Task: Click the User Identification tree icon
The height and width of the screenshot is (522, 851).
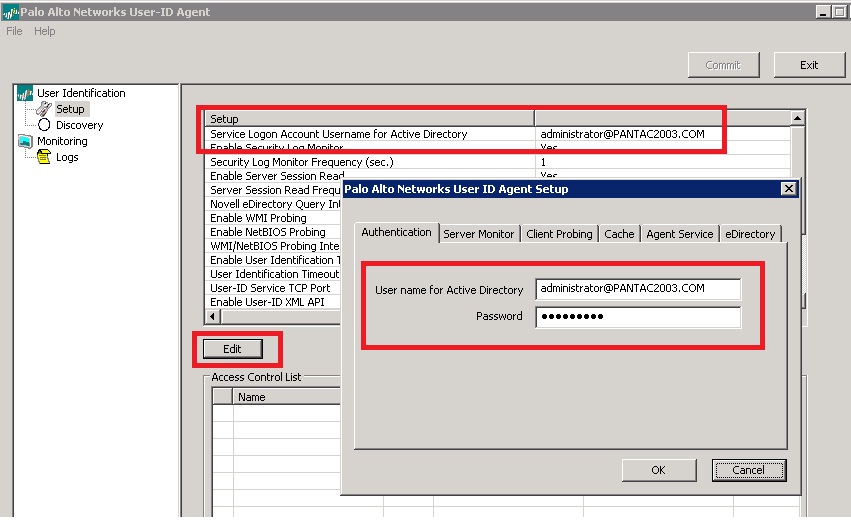Action: pos(25,93)
